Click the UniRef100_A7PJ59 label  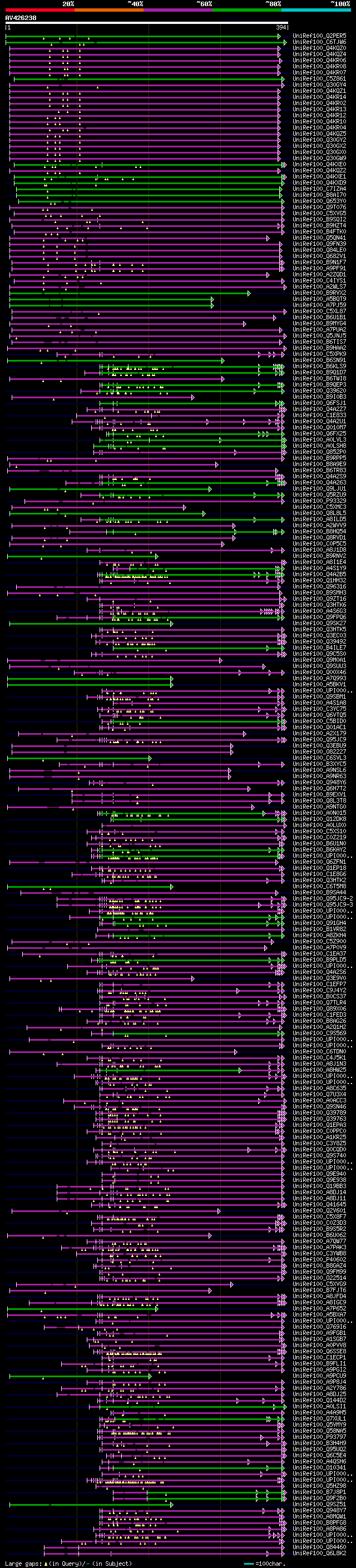click(x=319, y=305)
